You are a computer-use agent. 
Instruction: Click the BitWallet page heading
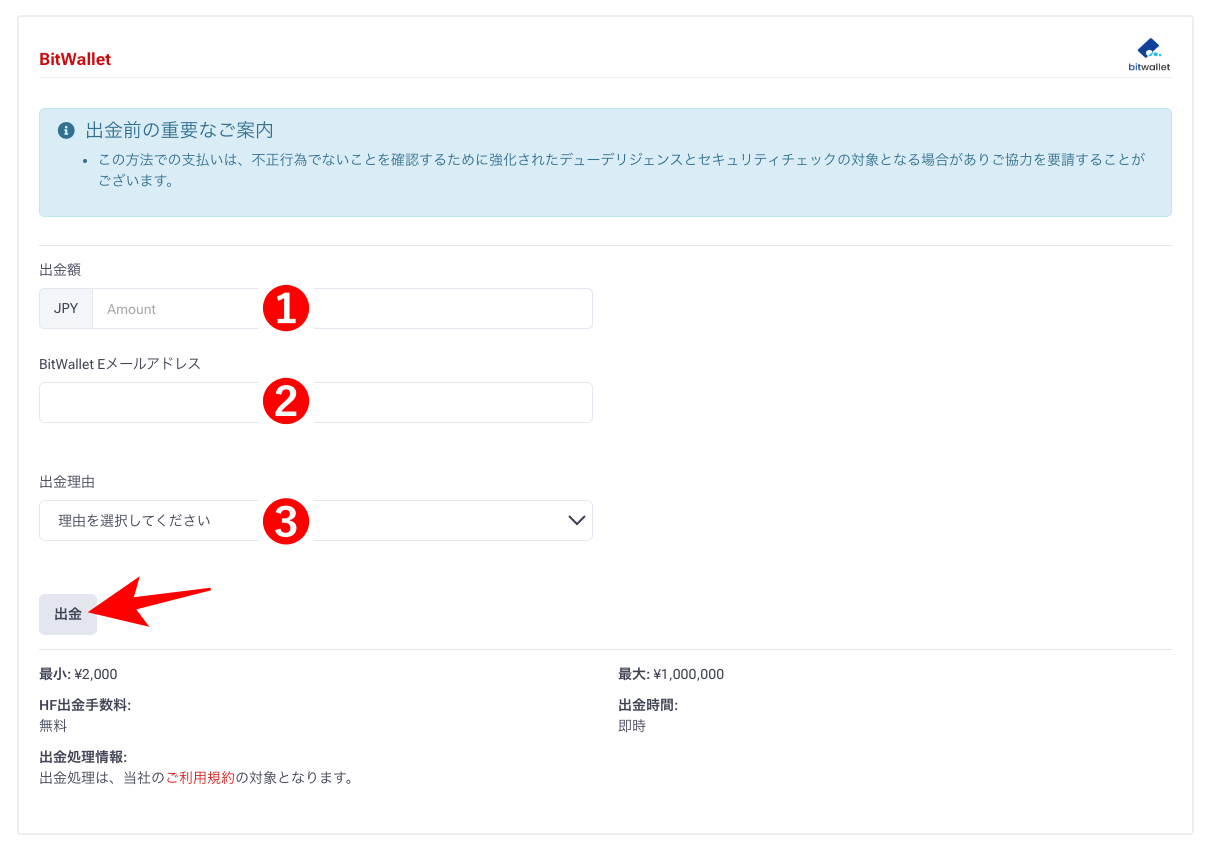(x=74, y=59)
